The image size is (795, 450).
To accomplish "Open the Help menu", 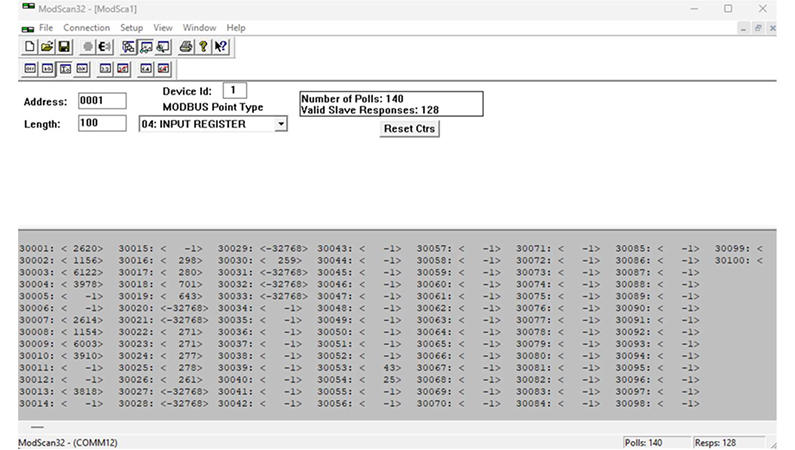I will click(x=236, y=28).
